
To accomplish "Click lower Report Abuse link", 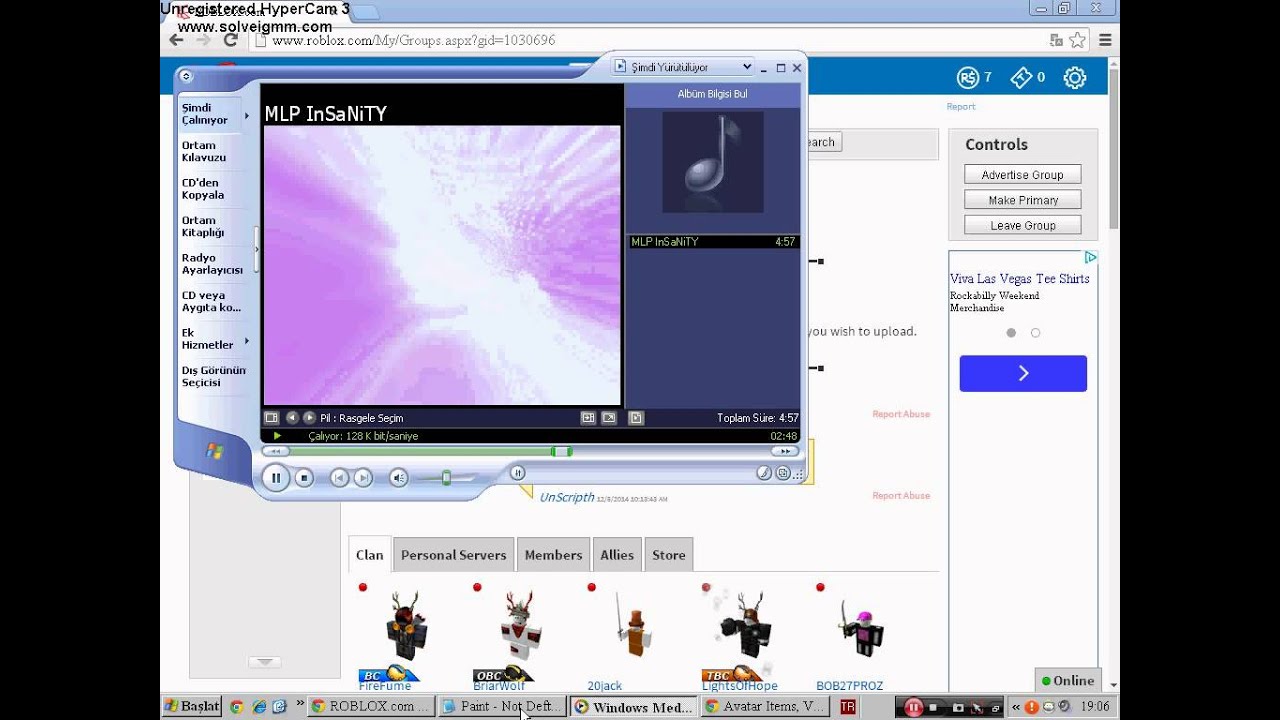I will click(x=901, y=495).
